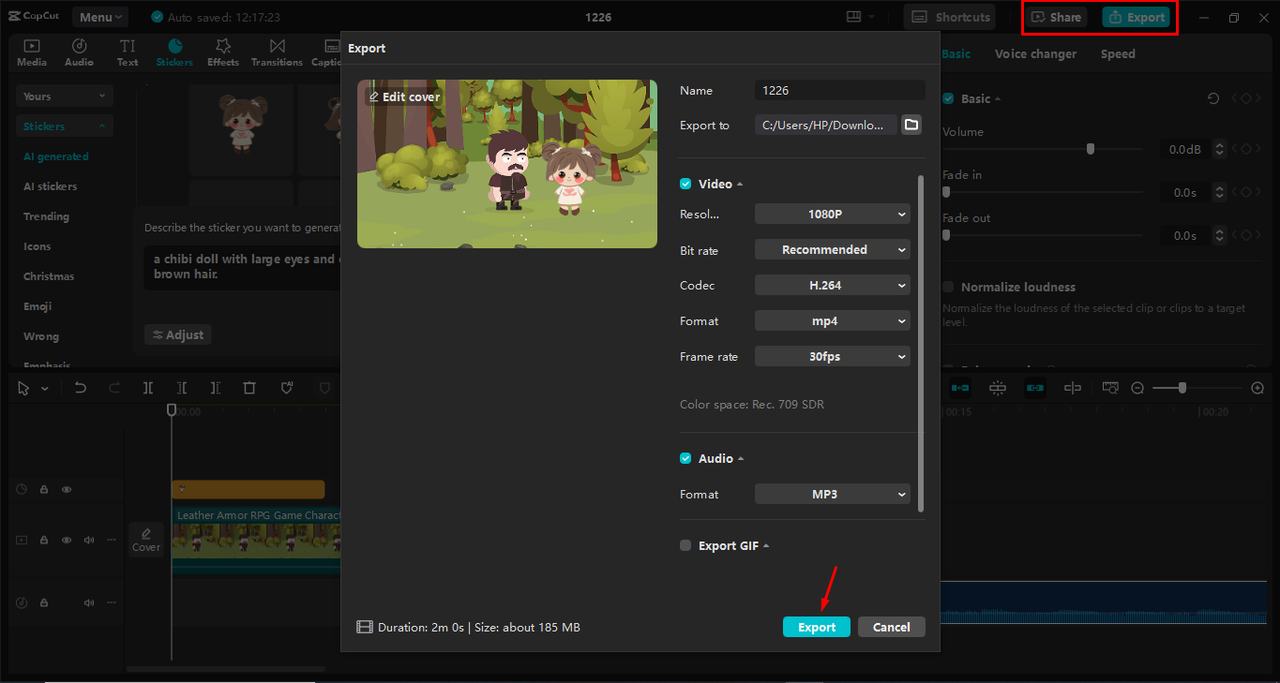Click the Redo arrow in timeline toolbar
1280x683 pixels.
tap(114, 388)
